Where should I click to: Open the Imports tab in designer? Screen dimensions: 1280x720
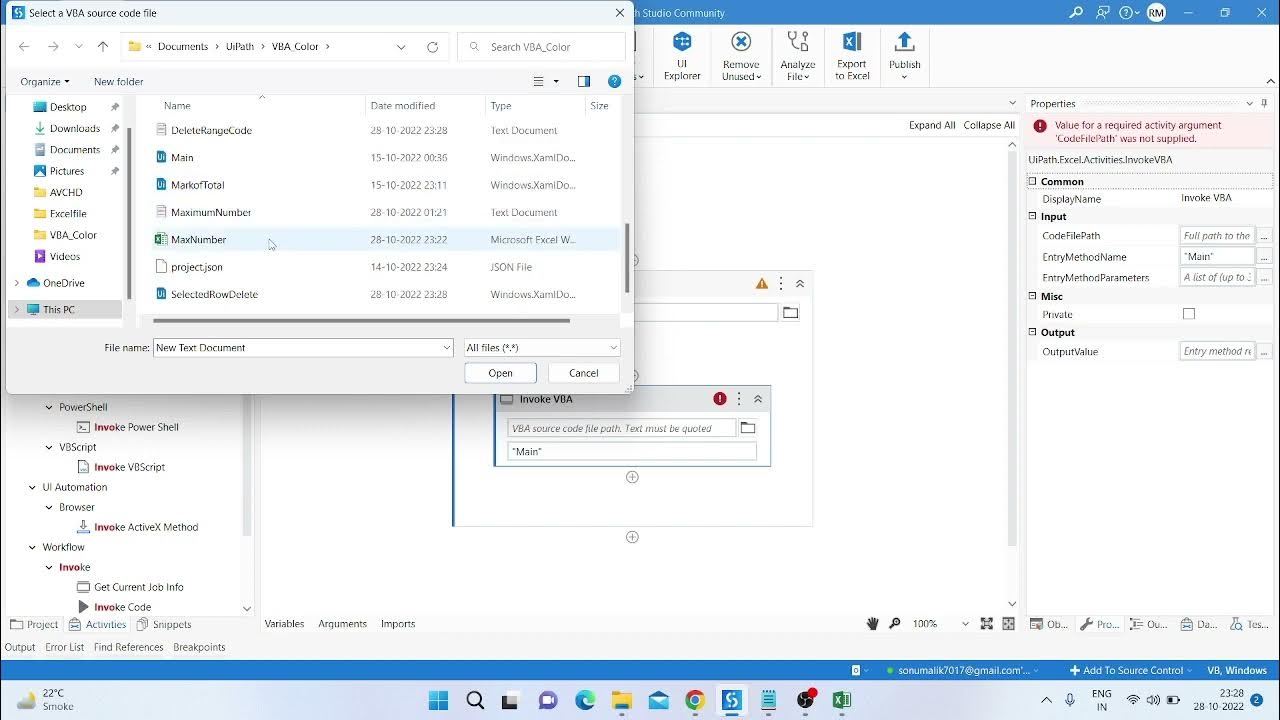click(x=398, y=623)
